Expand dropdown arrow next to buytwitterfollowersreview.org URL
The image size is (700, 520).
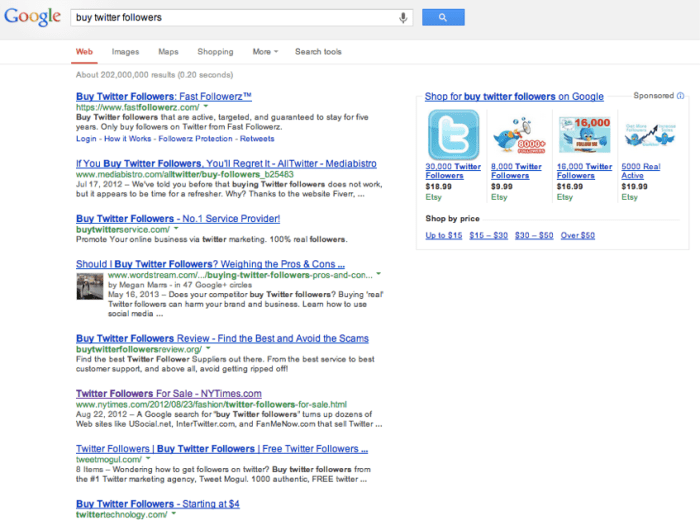coord(208,348)
